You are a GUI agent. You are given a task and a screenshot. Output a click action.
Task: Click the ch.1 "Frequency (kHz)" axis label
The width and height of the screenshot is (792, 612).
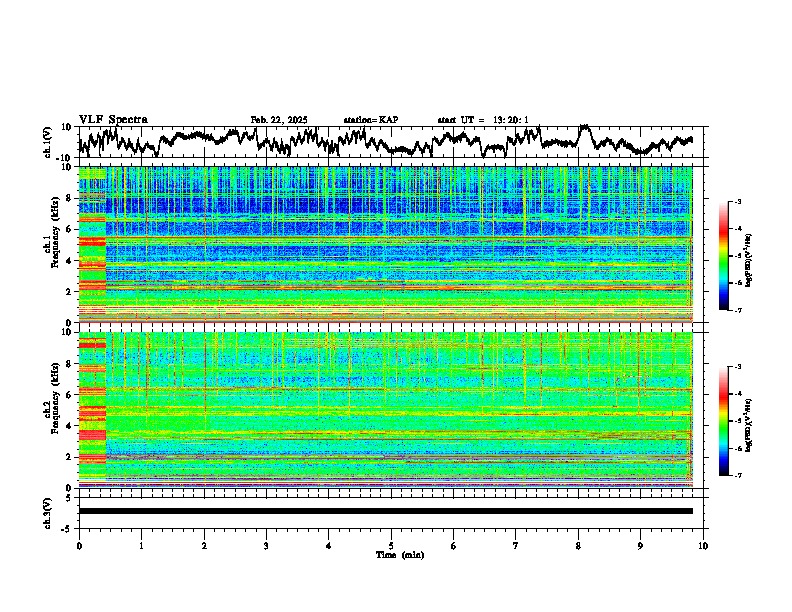(55, 232)
